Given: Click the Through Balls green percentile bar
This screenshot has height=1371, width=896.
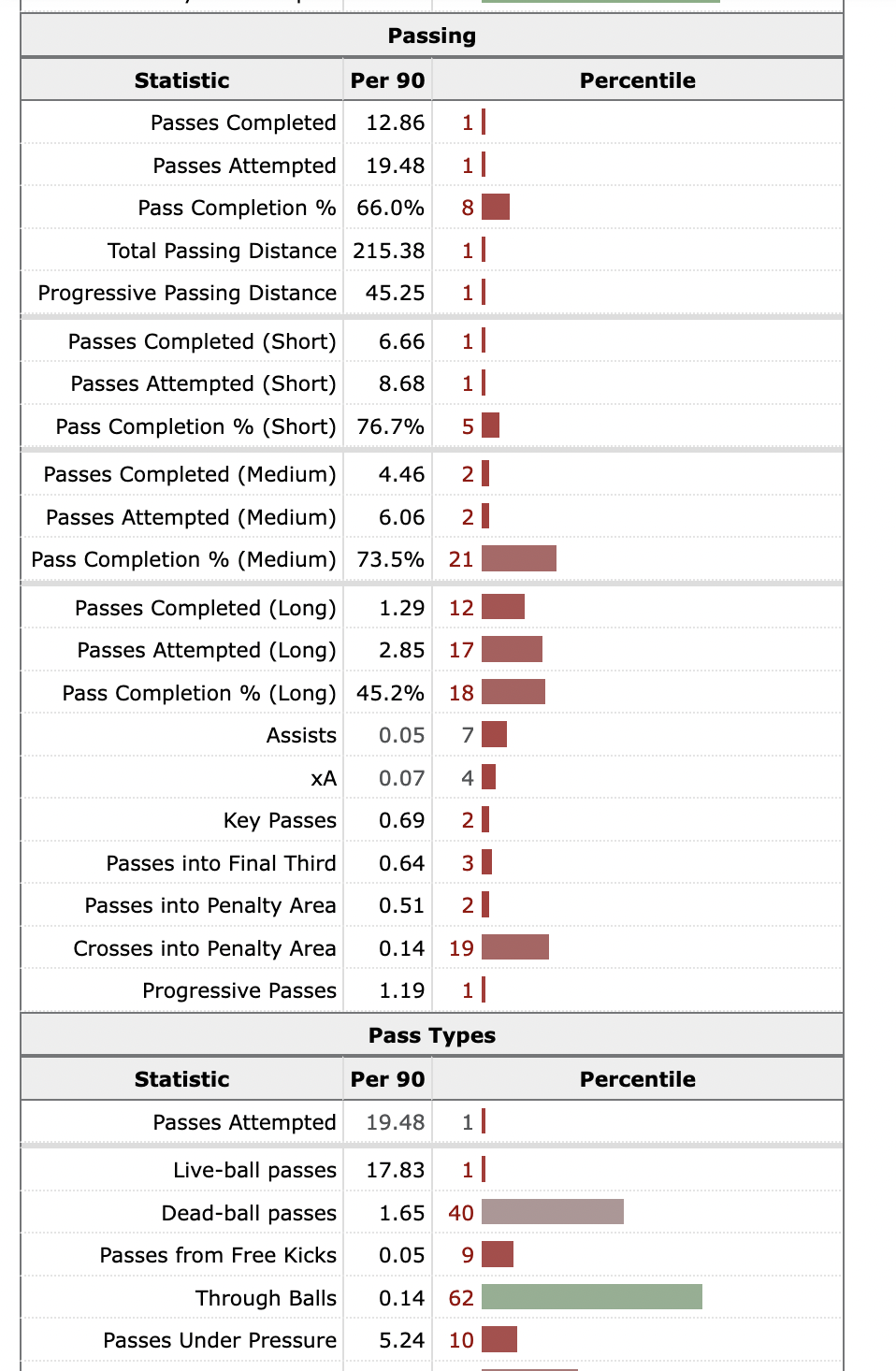Looking at the screenshot, I should (x=591, y=1297).
